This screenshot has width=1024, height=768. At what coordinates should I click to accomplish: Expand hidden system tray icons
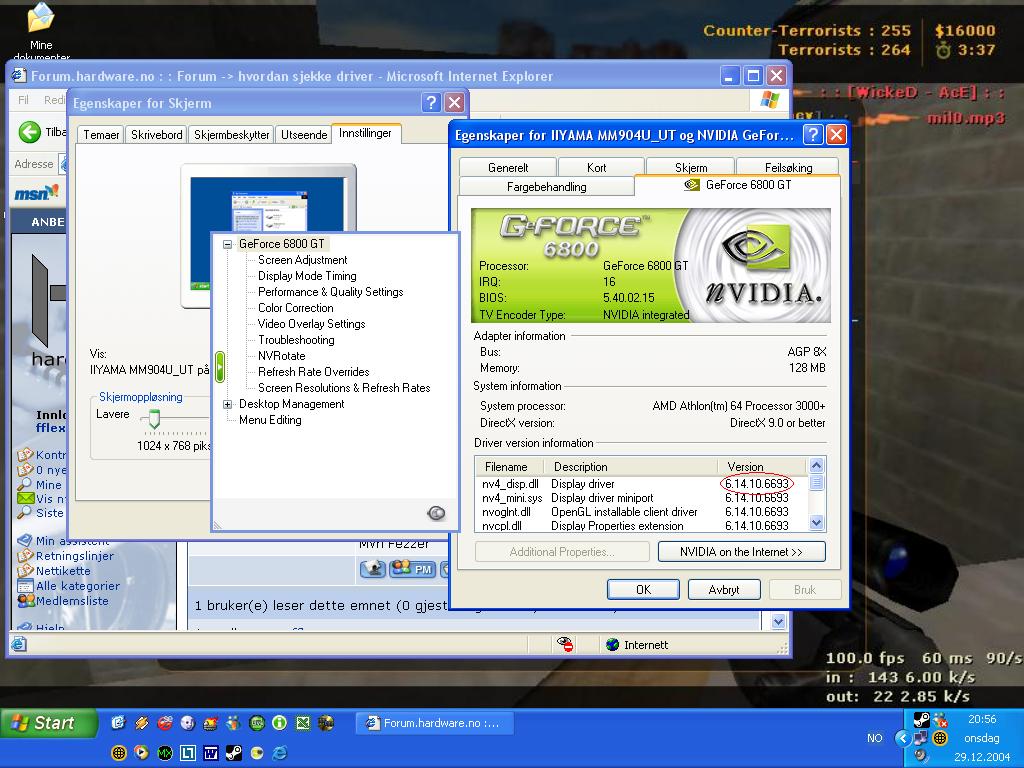pyautogui.click(x=903, y=739)
